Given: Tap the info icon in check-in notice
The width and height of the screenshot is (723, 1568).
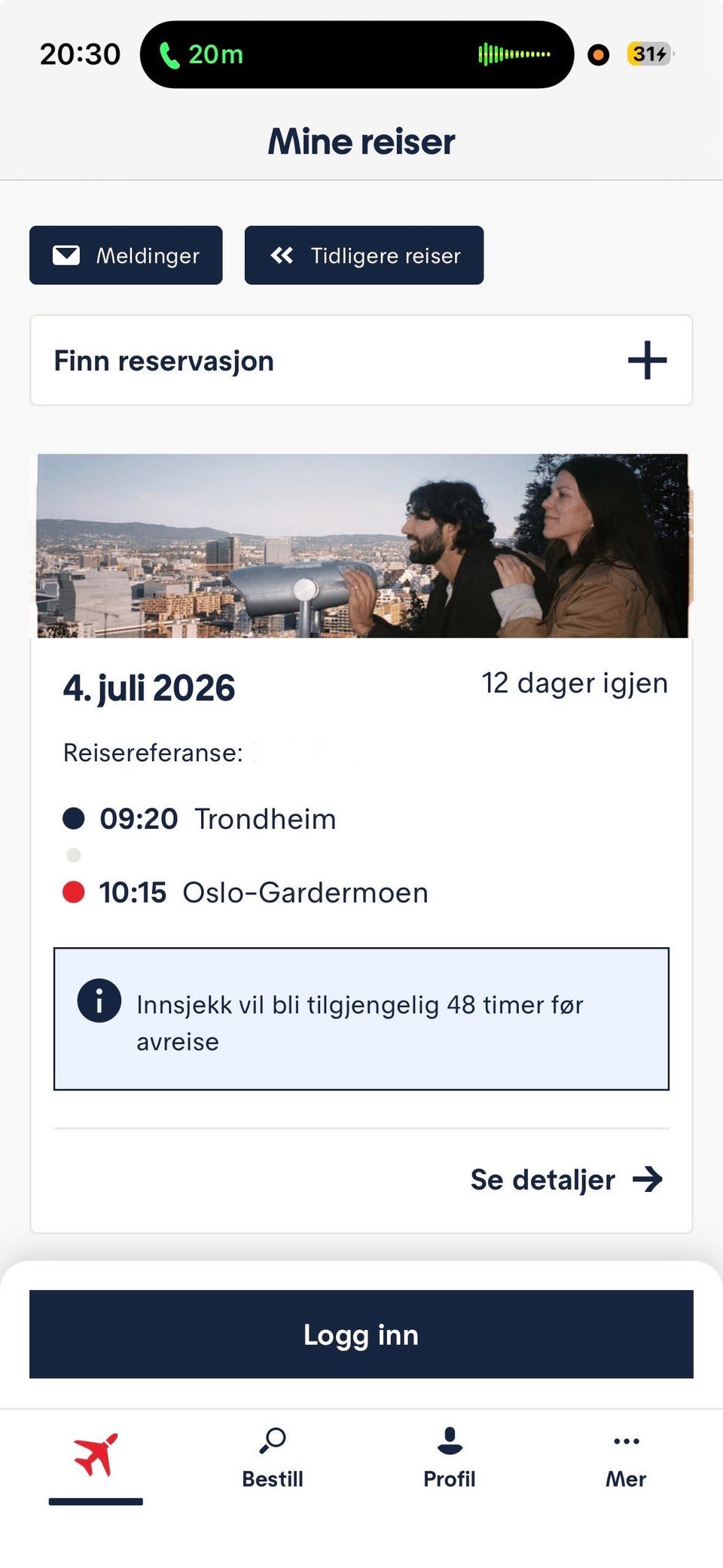Looking at the screenshot, I should 99,1001.
